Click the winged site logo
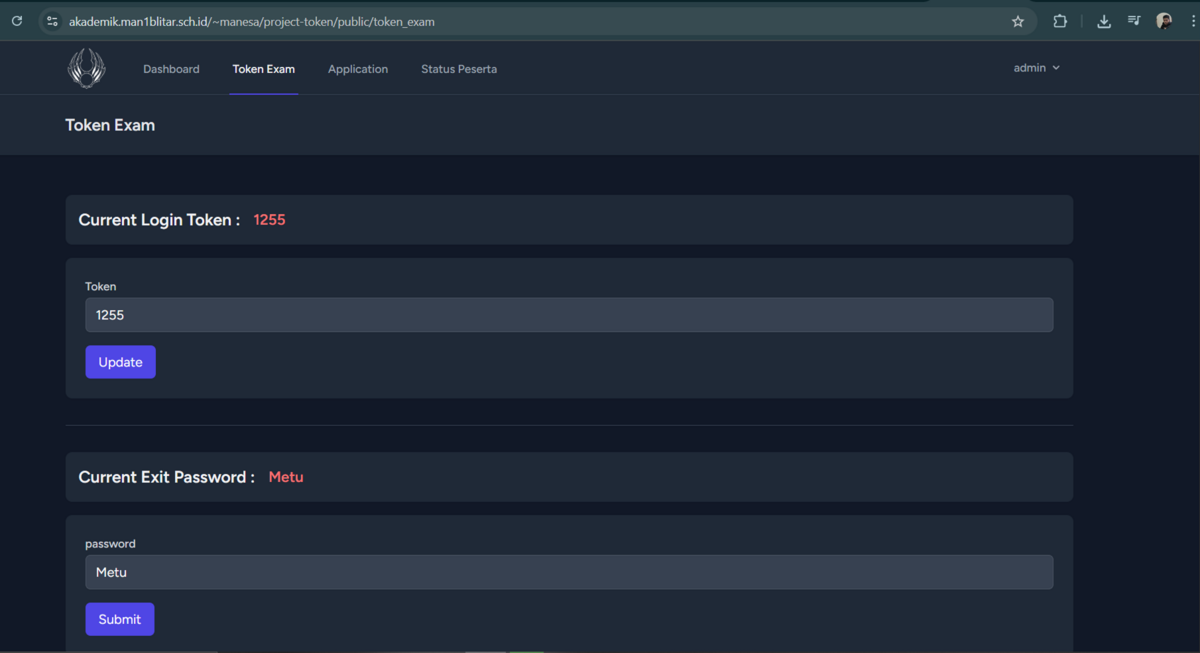The width and height of the screenshot is (1200, 653). [x=86, y=68]
